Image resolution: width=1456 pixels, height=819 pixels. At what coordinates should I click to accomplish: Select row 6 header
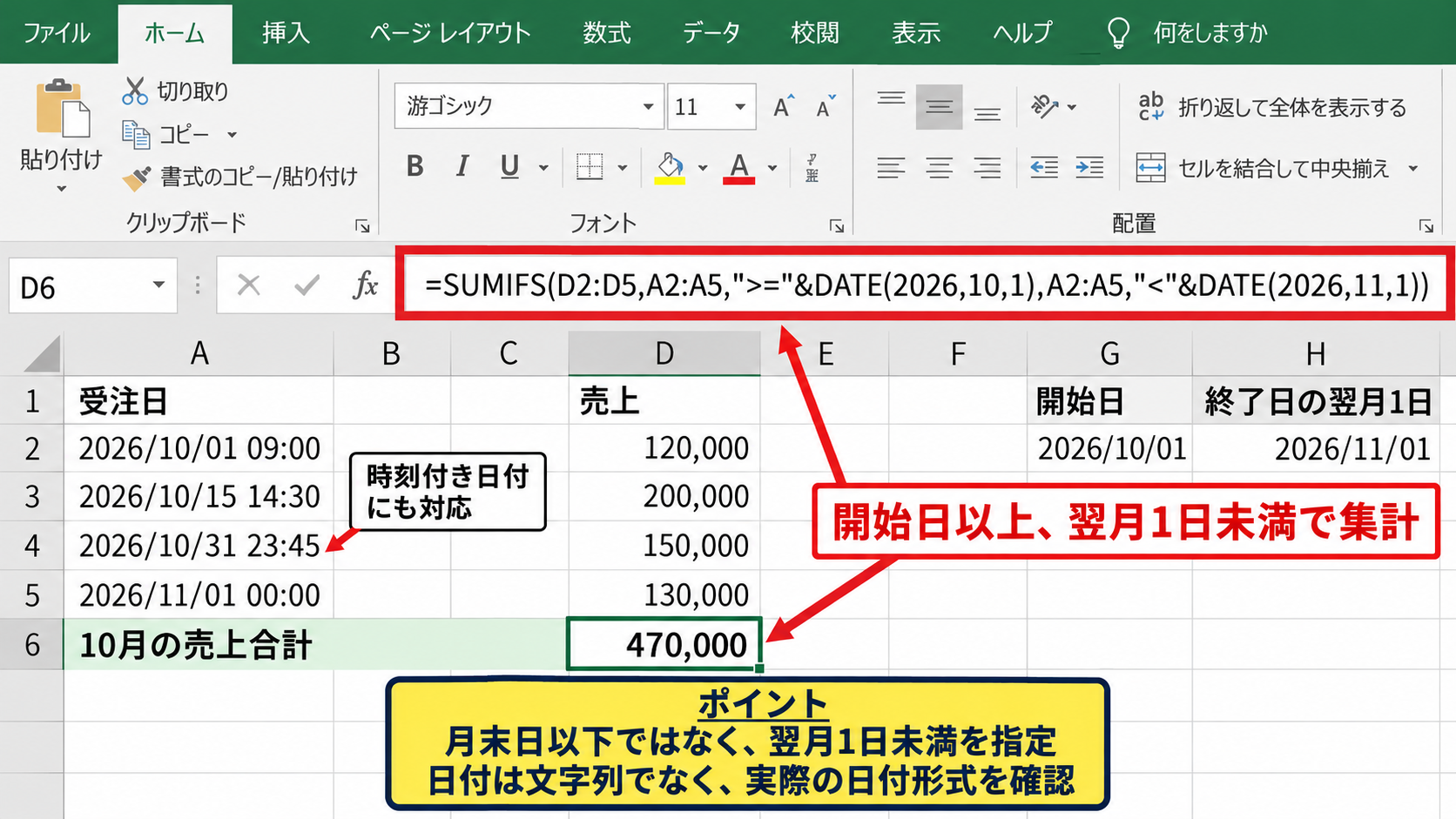(32, 645)
